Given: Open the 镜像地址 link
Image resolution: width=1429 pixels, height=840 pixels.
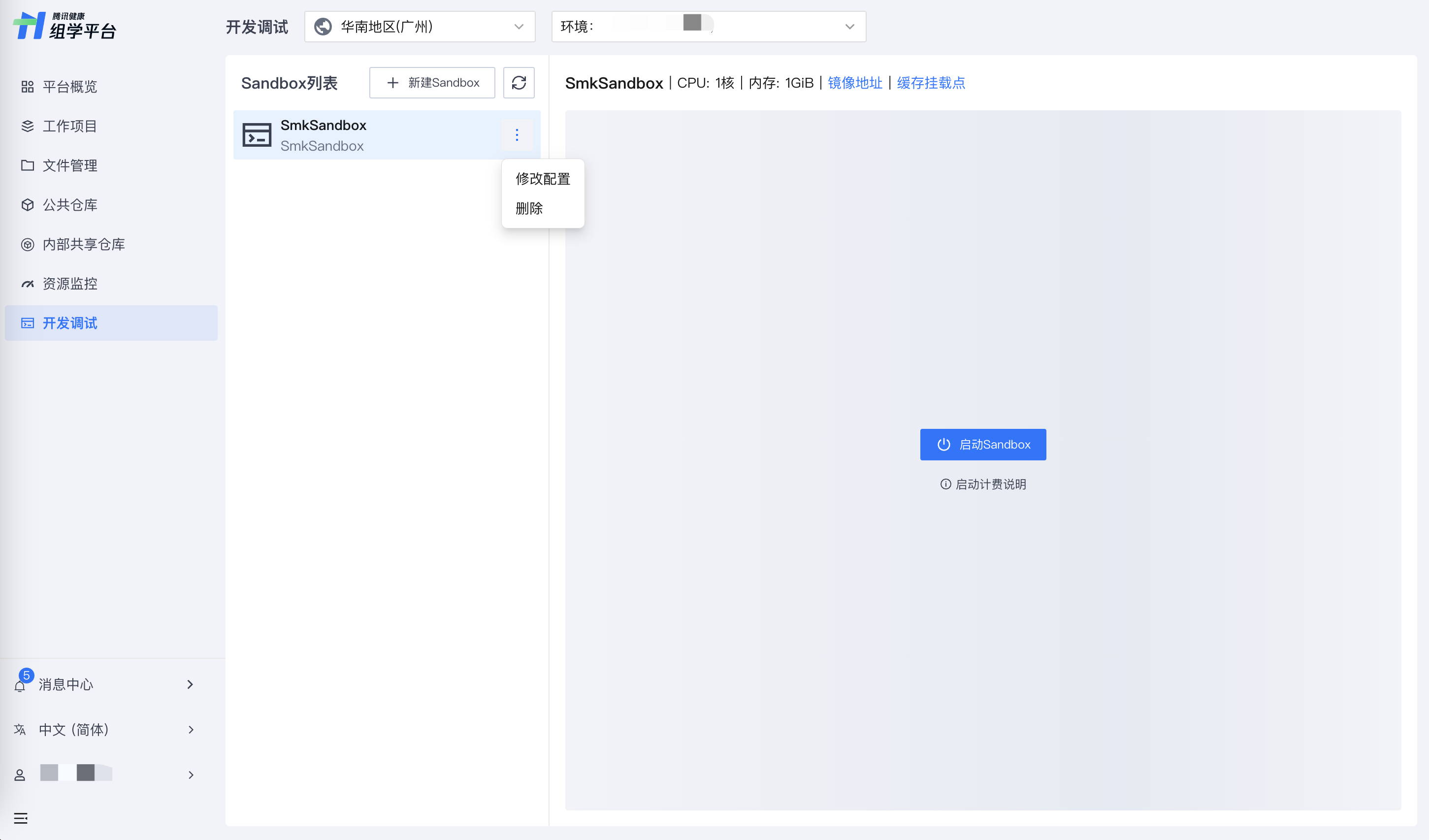Looking at the screenshot, I should point(854,83).
